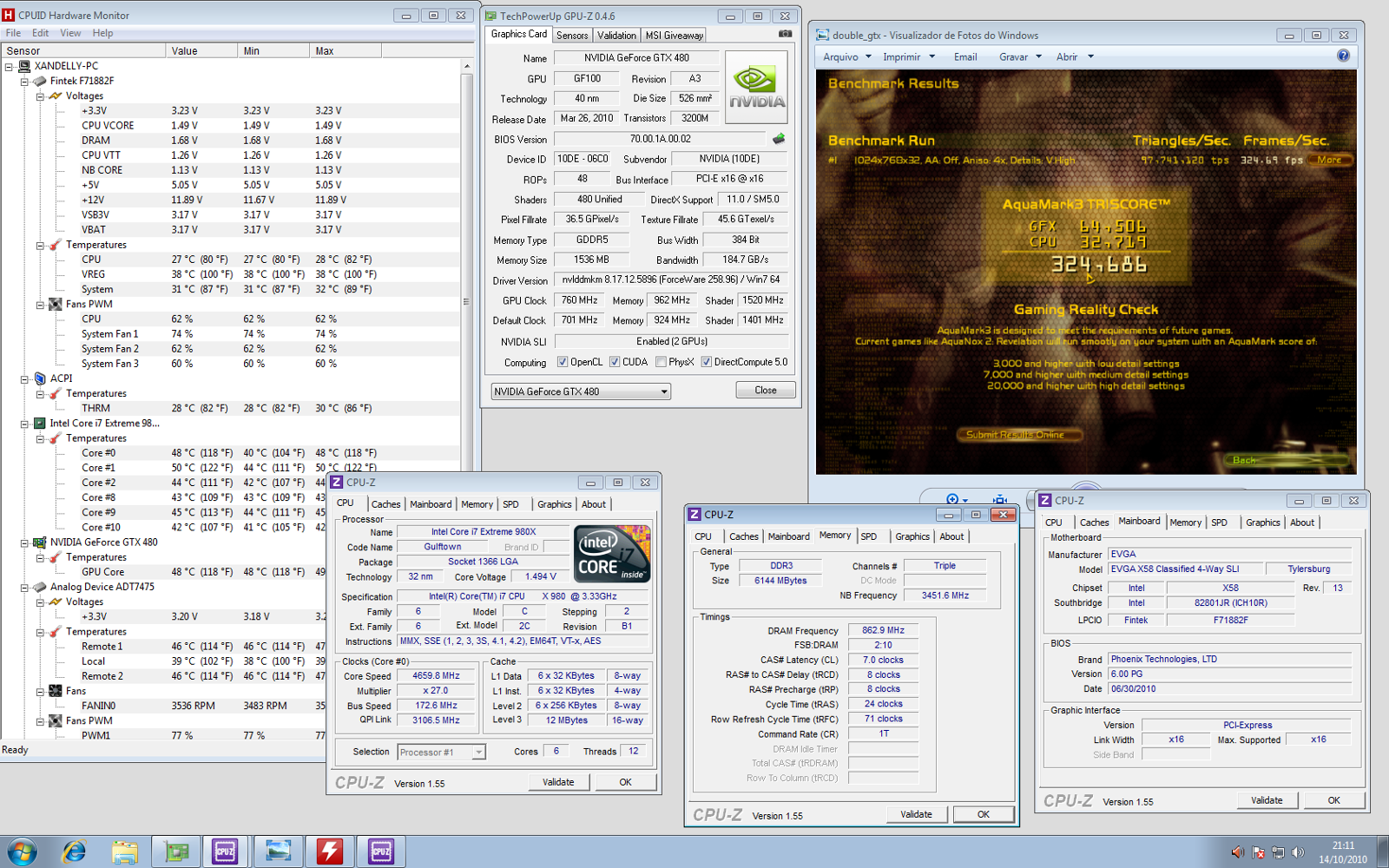Click Email in photo viewer toolbar
1389x868 pixels.
(x=965, y=56)
